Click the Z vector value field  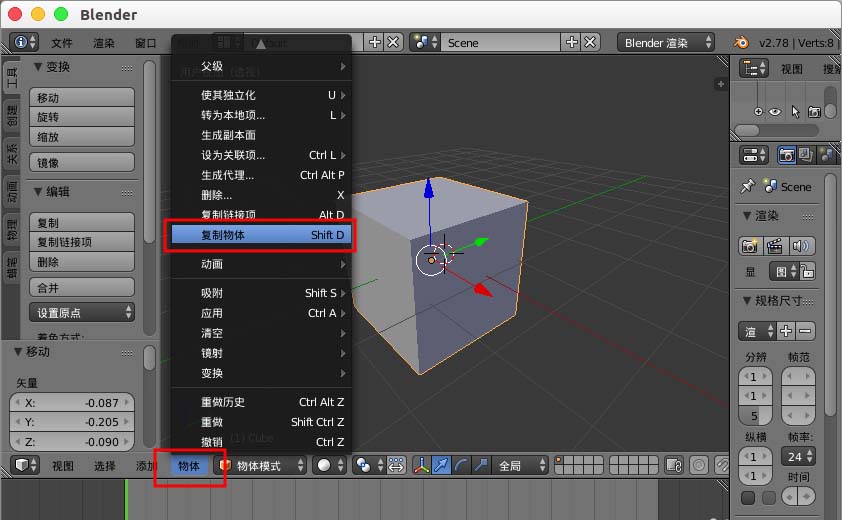pos(72,442)
